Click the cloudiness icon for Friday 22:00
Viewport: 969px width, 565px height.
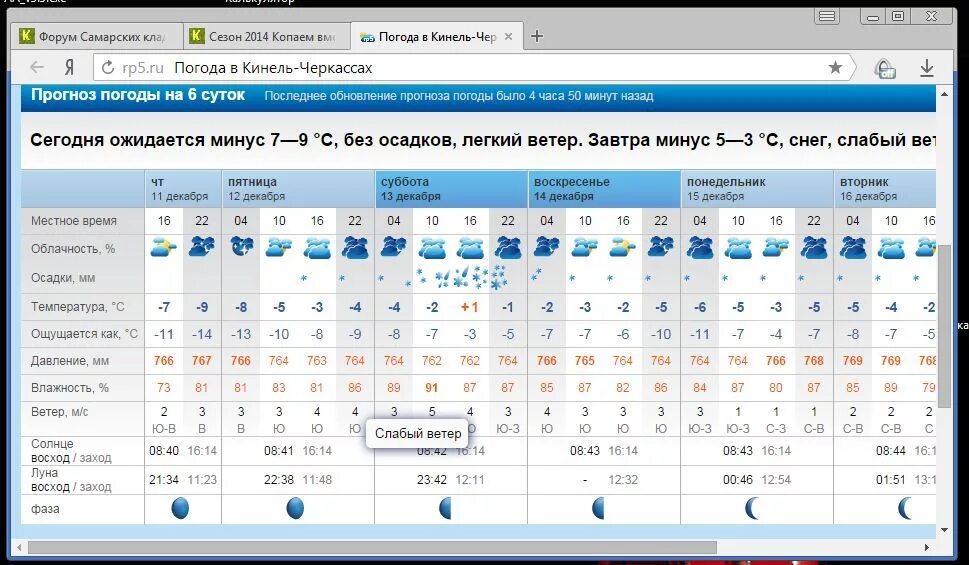coord(355,248)
